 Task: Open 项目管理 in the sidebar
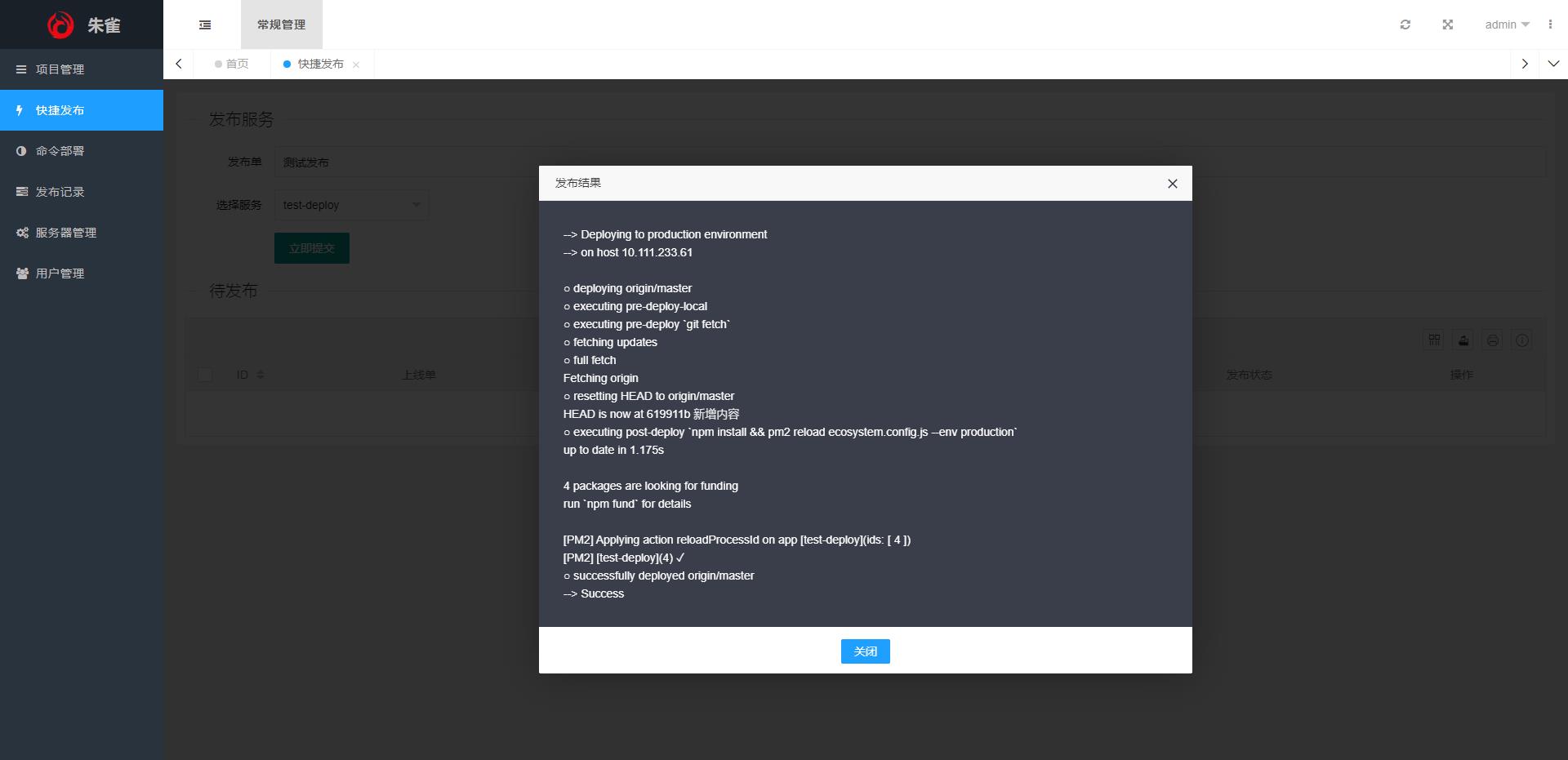[60, 69]
